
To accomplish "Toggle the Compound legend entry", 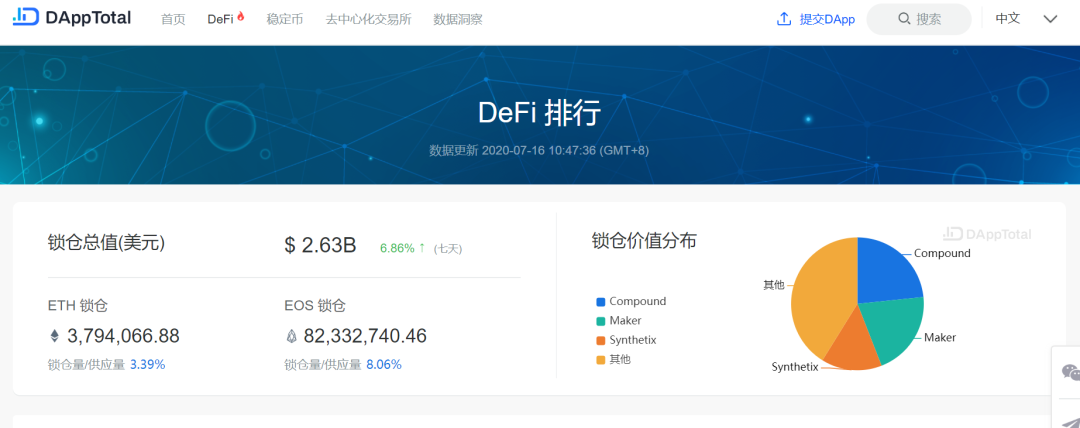I will tap(631, 301).
